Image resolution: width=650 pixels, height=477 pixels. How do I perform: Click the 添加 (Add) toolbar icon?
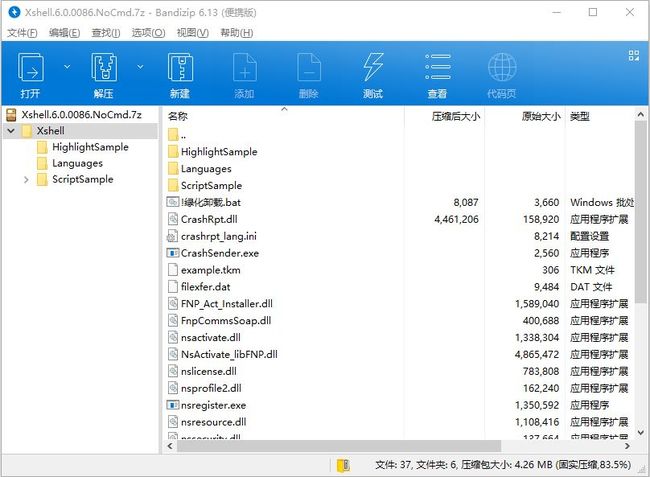click(245, 68)
